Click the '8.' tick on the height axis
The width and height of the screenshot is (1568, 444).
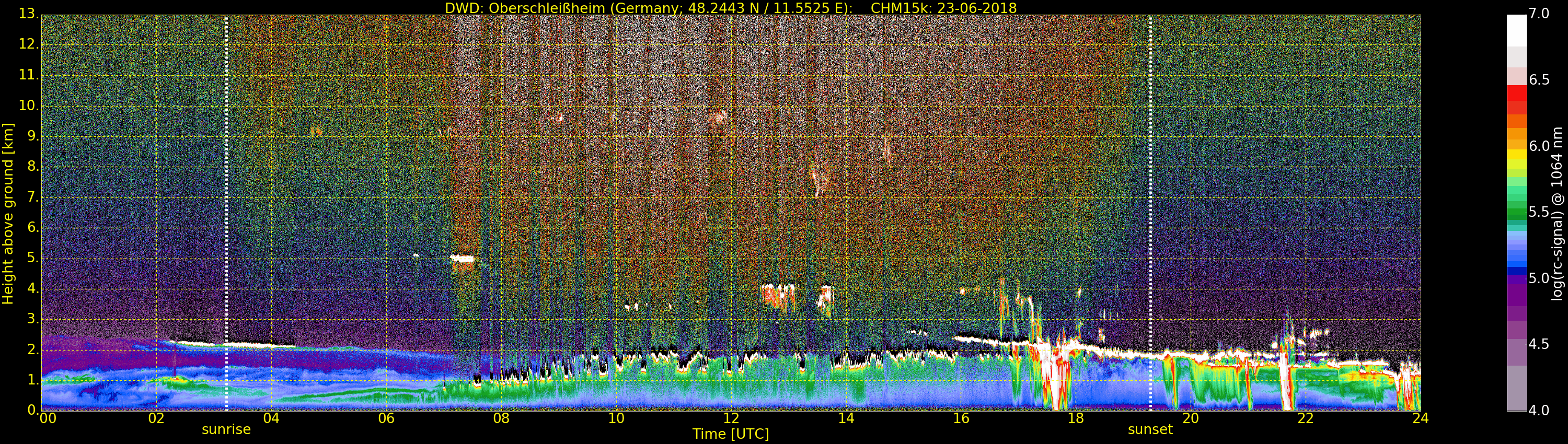33,166
